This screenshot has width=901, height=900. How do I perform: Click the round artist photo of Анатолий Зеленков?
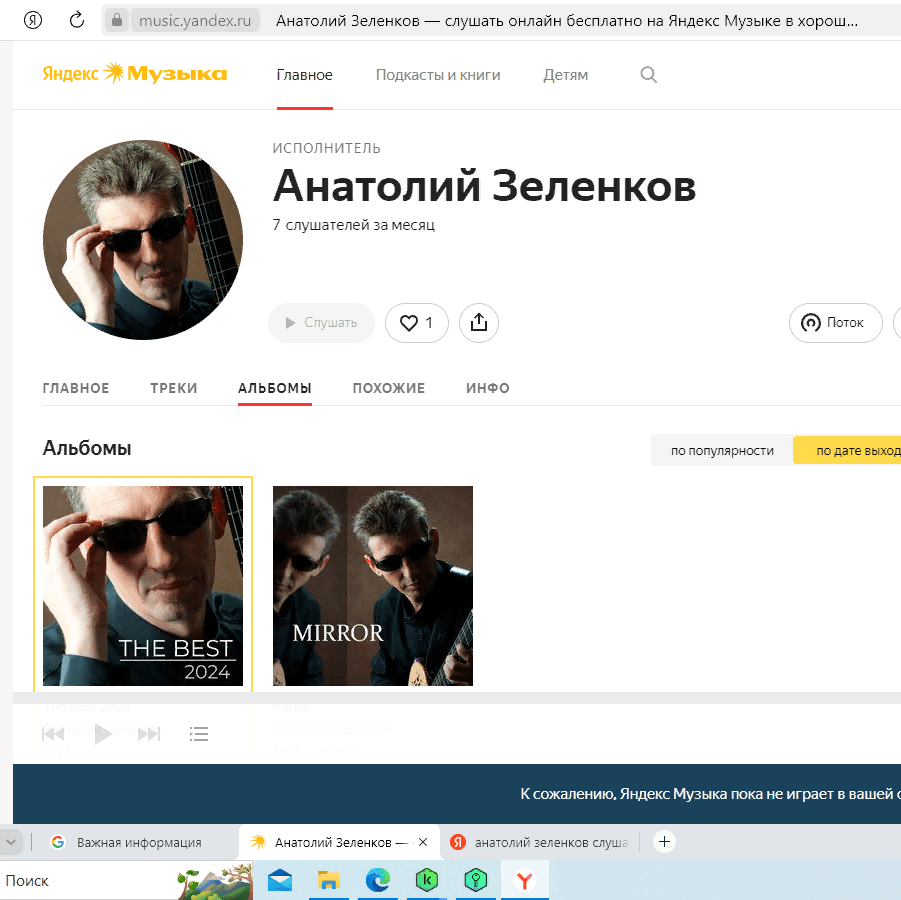(x=143, y=240)
